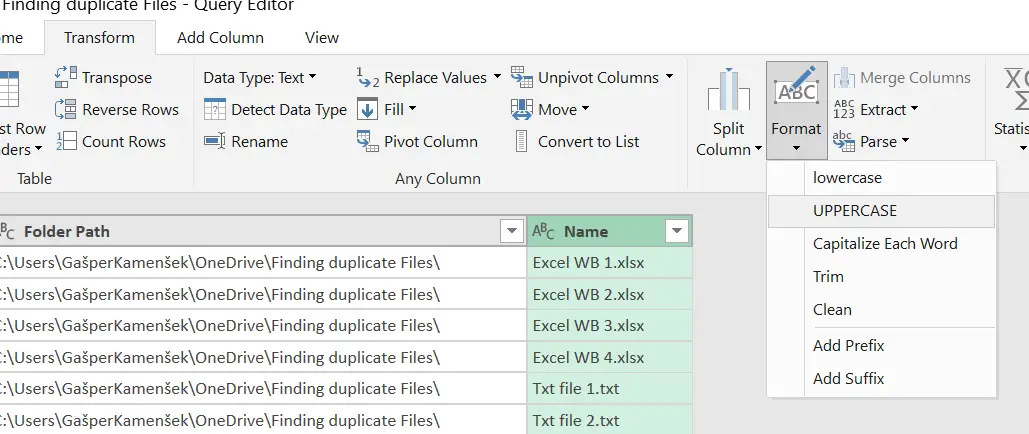The image size is (1029, 434).
Task: Select the cell Excel WB 3.xlsx
Action: (610, 326)
